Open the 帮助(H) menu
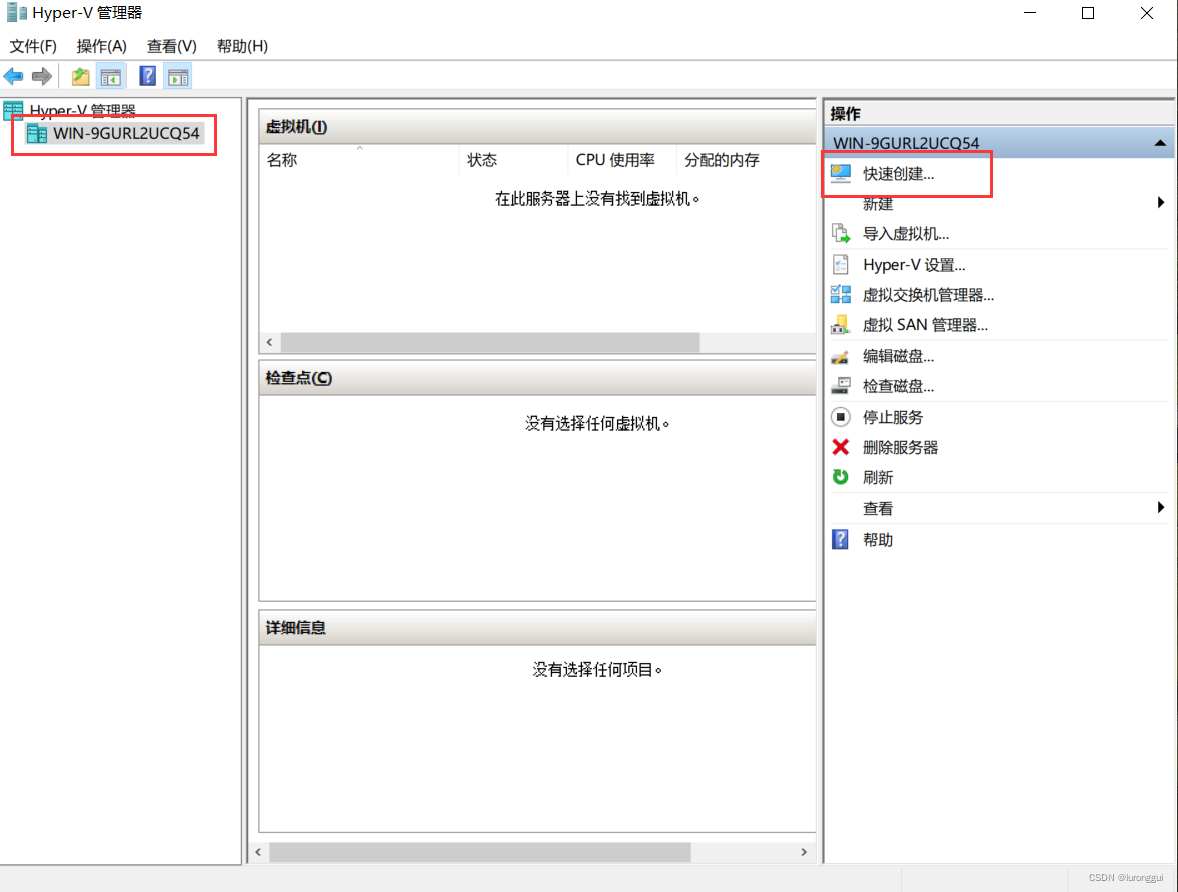 242,46
